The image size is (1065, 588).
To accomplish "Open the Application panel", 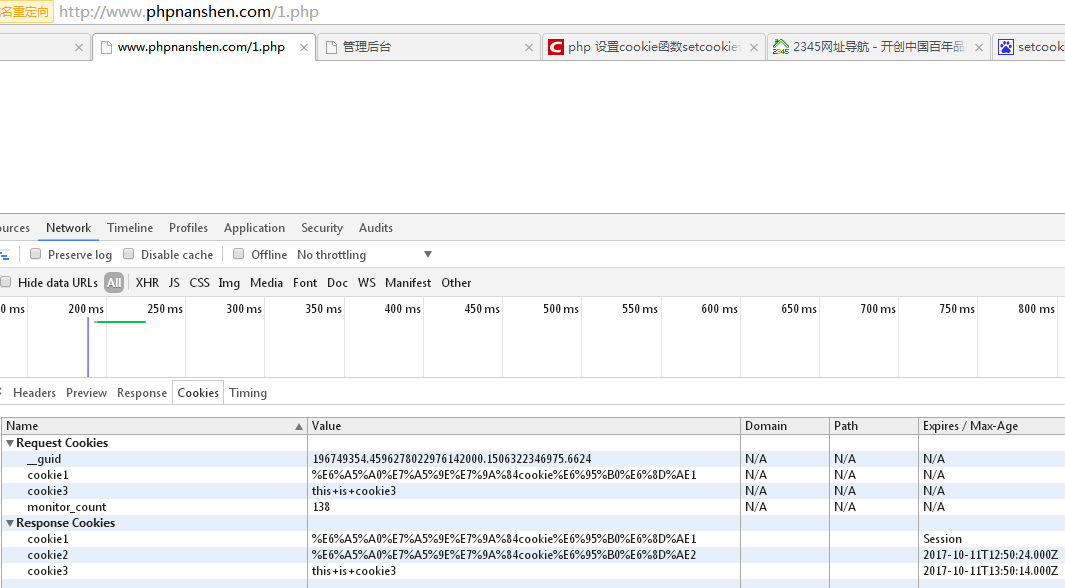I will pyautogui.click(x=254, y=228).
